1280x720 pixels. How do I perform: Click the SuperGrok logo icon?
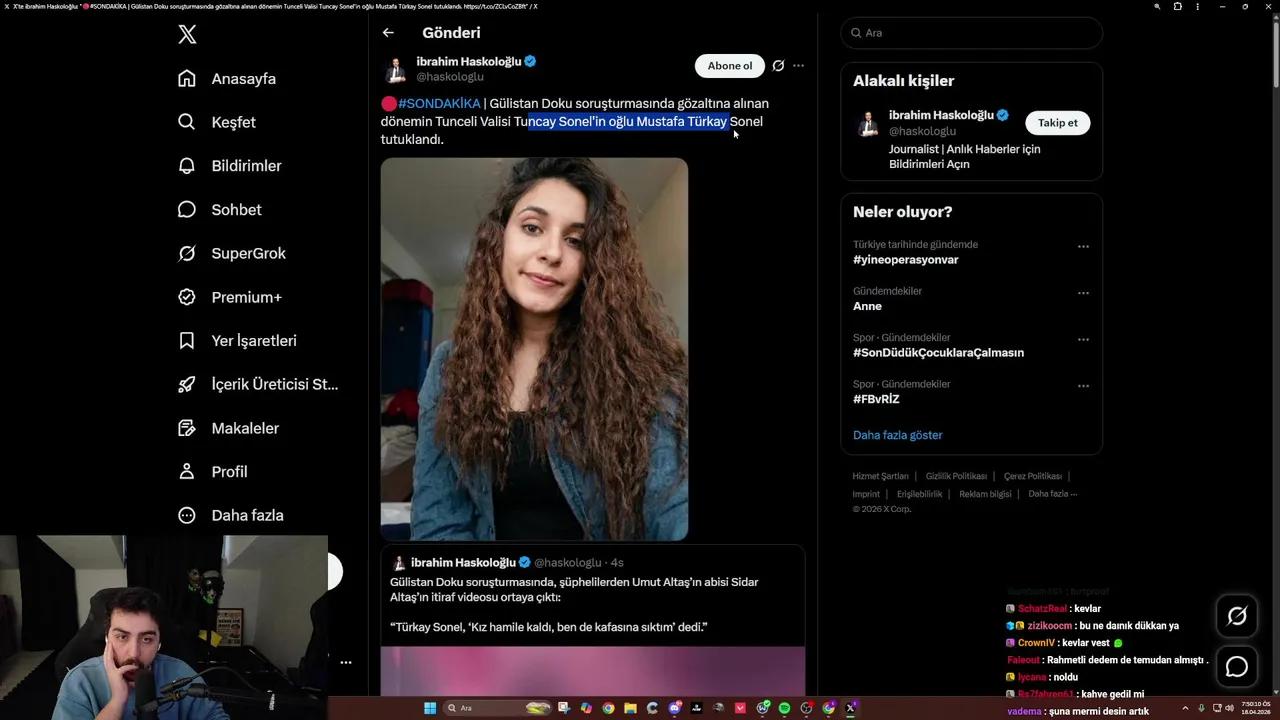coord(187,253)
